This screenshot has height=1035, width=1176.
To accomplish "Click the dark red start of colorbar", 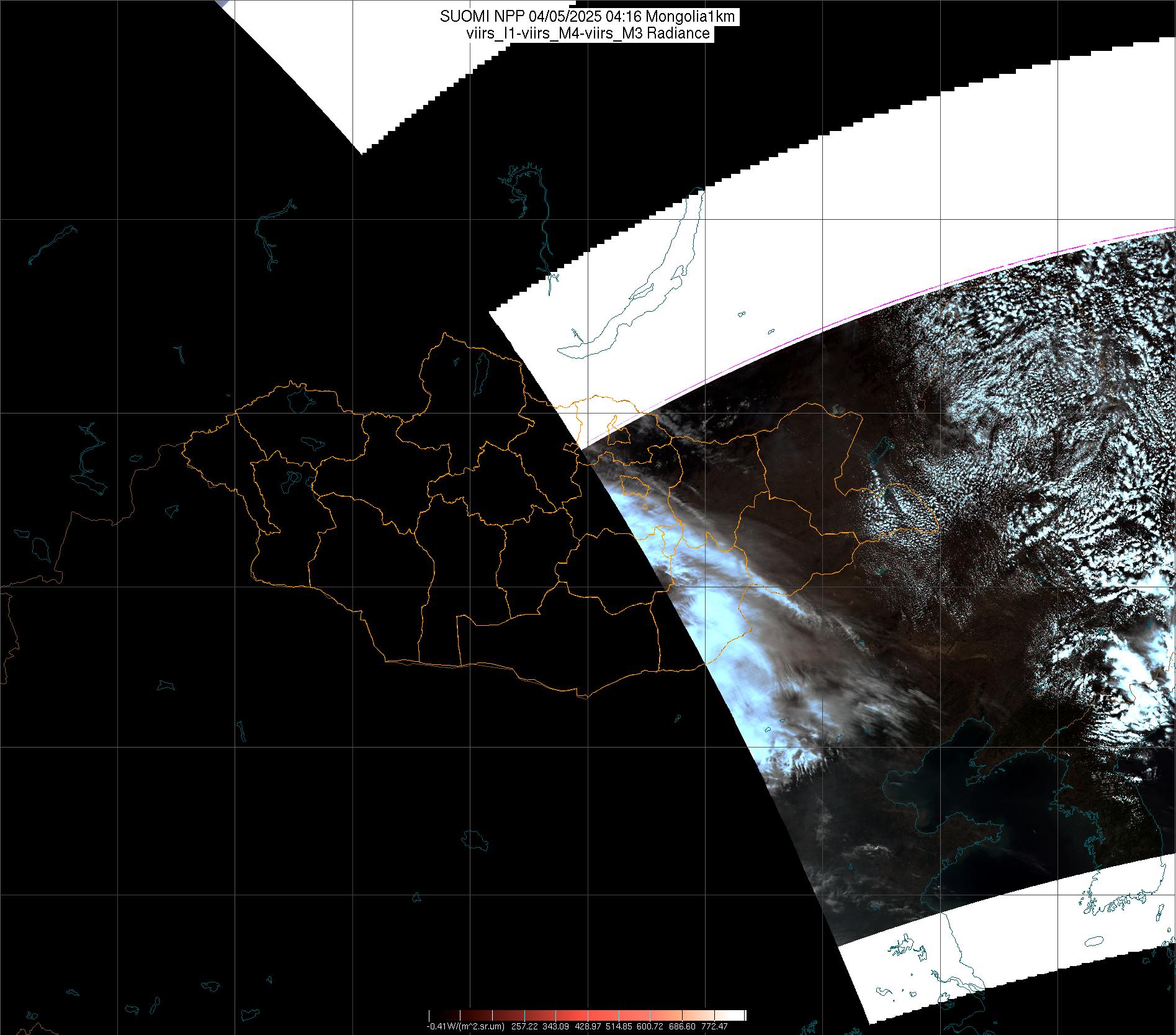I will [434, 1015].
